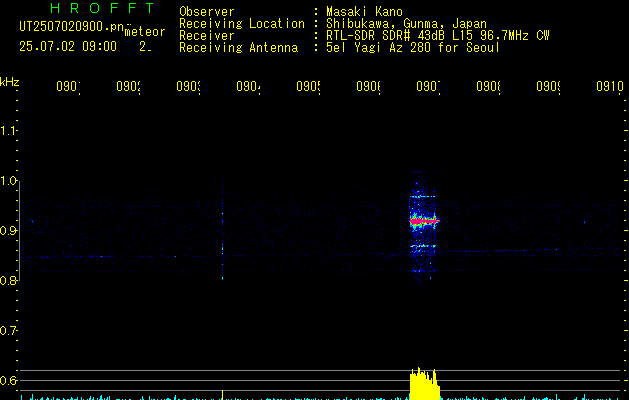The image size is (629, 400).
Task: Click the 0.8 frequency axis label
Action: coord(8,280)
